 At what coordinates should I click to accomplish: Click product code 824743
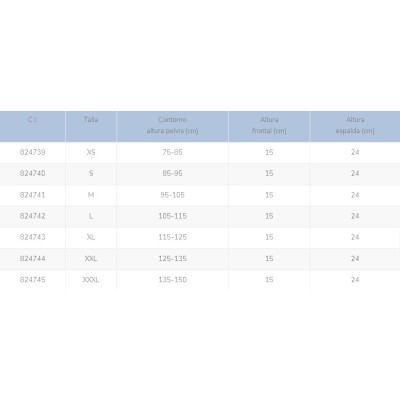point(32,237)
